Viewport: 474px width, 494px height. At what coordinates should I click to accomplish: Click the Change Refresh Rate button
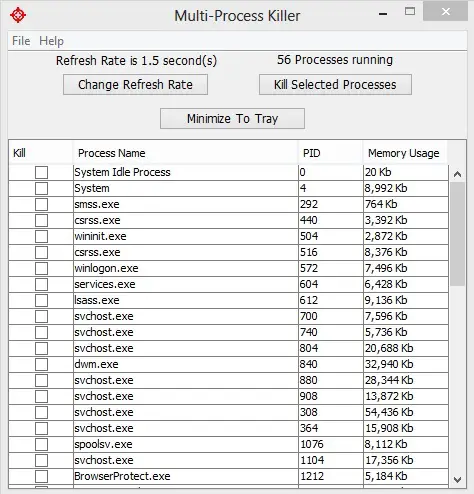pos(135,85)
